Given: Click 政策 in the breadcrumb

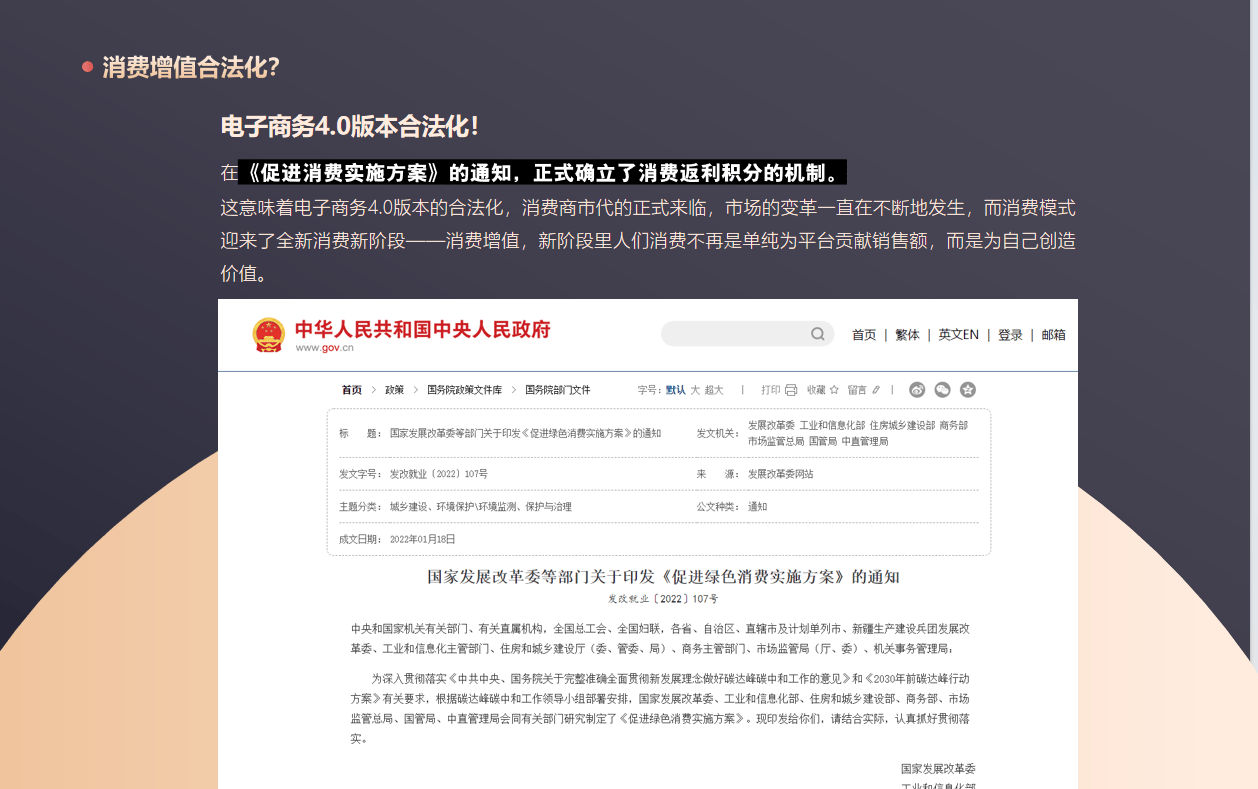Looking at the screenshot, I should click(395, 390).
